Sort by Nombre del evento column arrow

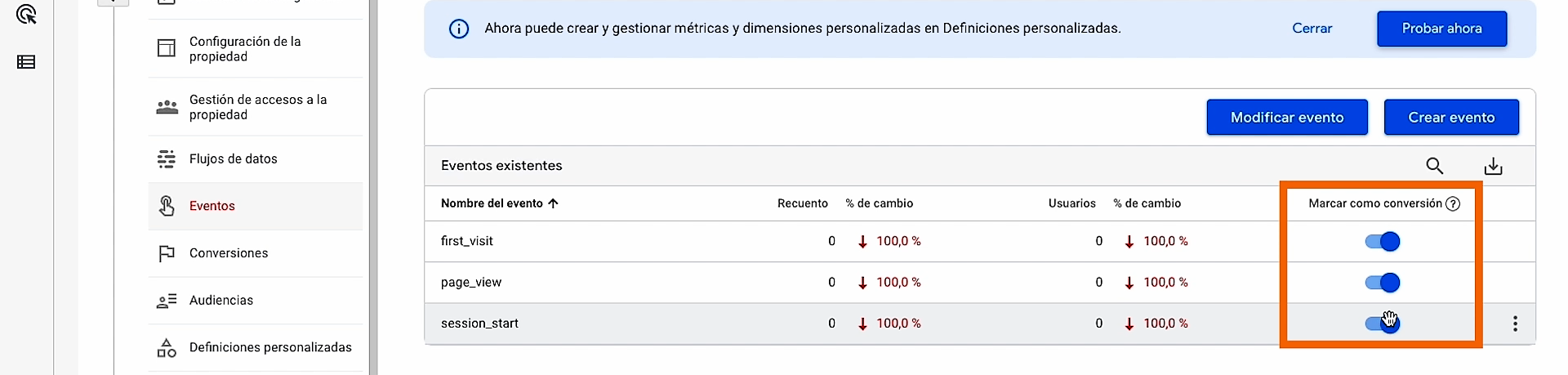pos(554,203)
